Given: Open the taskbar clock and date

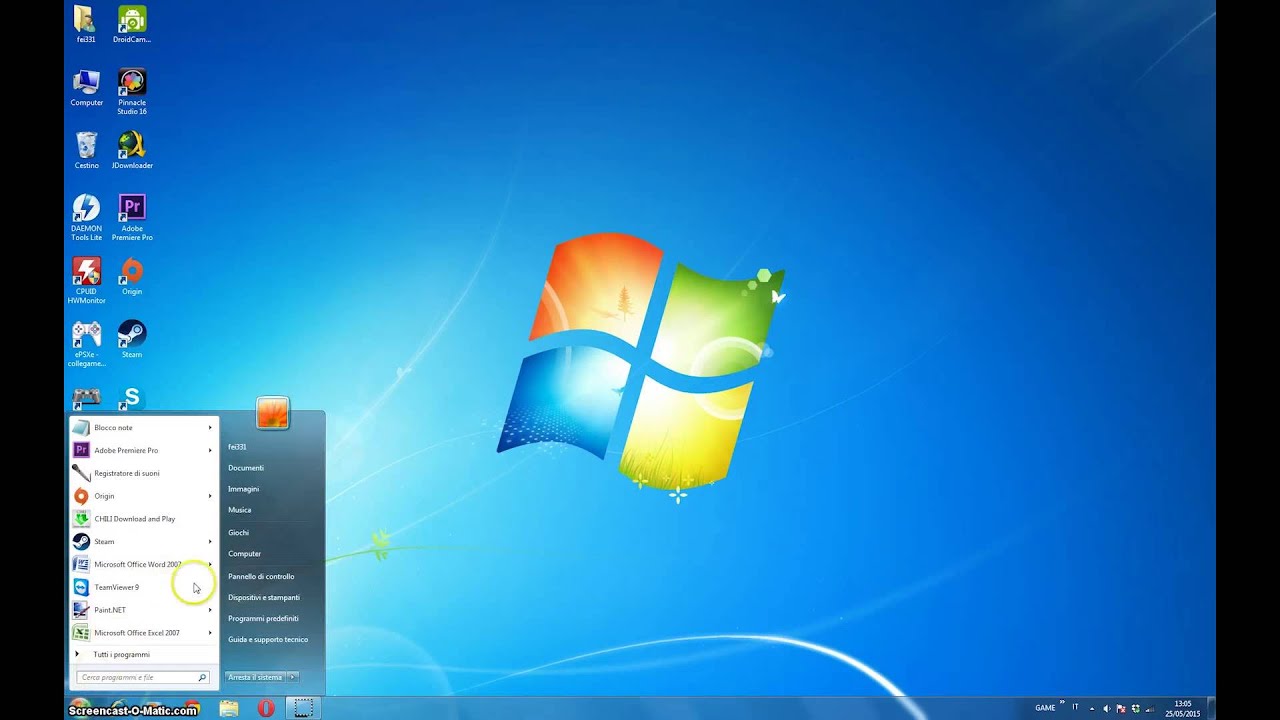Looking at the screenshot, I should point(1183,708).
